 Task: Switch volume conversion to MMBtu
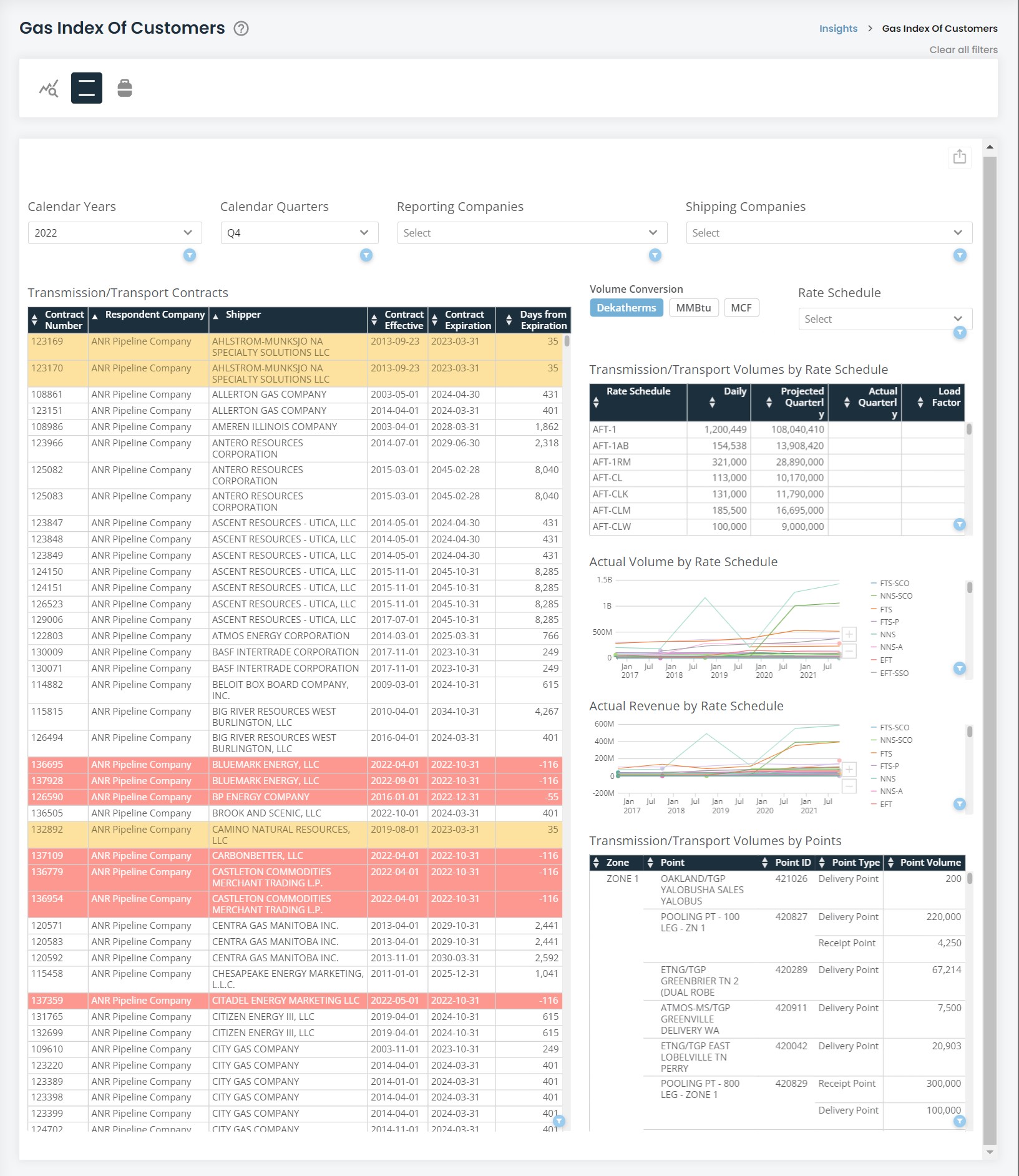(693, 308)
